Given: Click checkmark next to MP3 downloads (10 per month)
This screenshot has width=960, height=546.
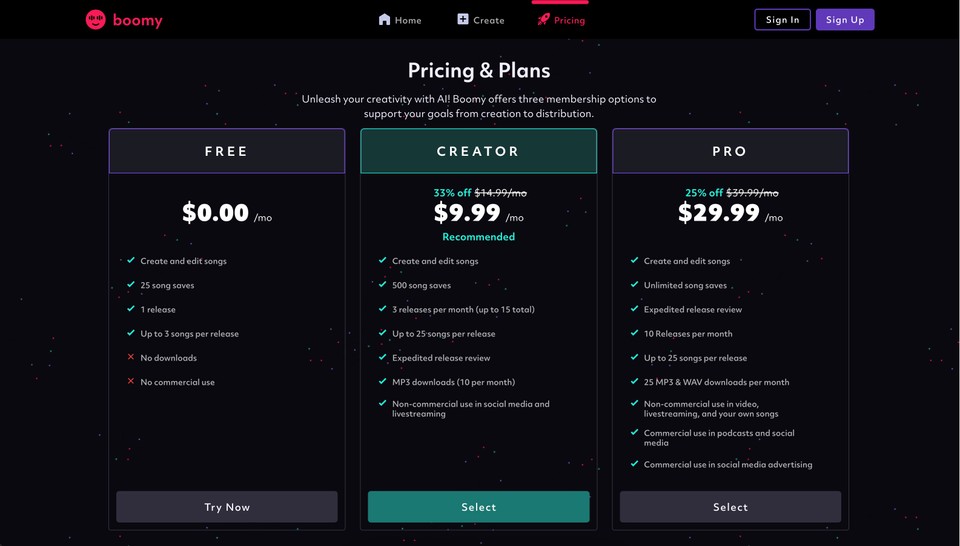Looking at the screenshot, I should tap(383, 381).
